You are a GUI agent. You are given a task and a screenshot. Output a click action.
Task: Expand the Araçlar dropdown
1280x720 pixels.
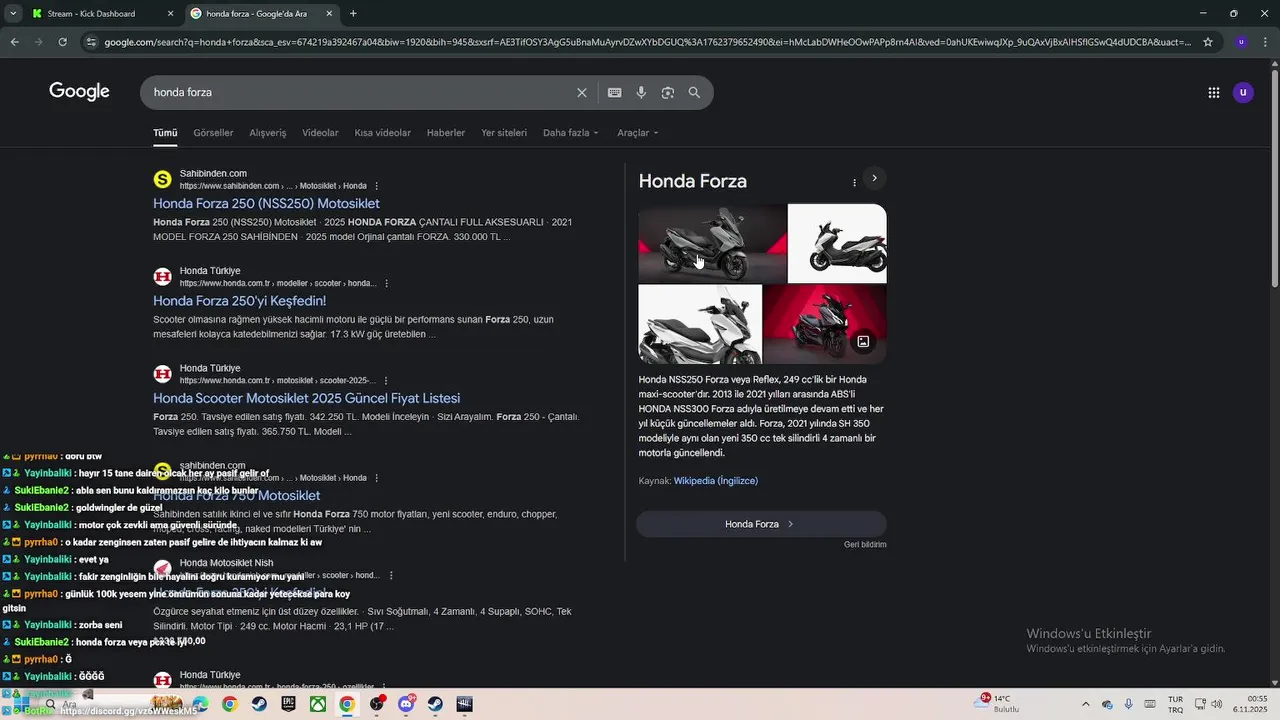pyautogui.click(x=638, y=133)
